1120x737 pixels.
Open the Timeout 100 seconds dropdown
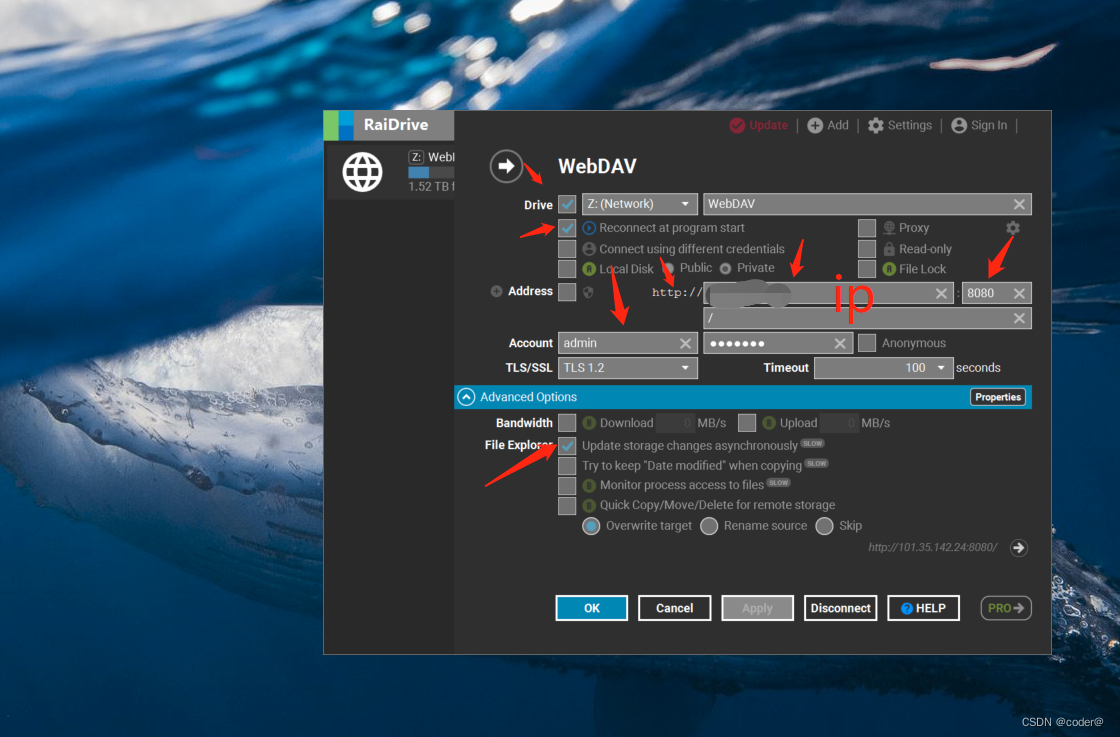[x=884, y=368]
